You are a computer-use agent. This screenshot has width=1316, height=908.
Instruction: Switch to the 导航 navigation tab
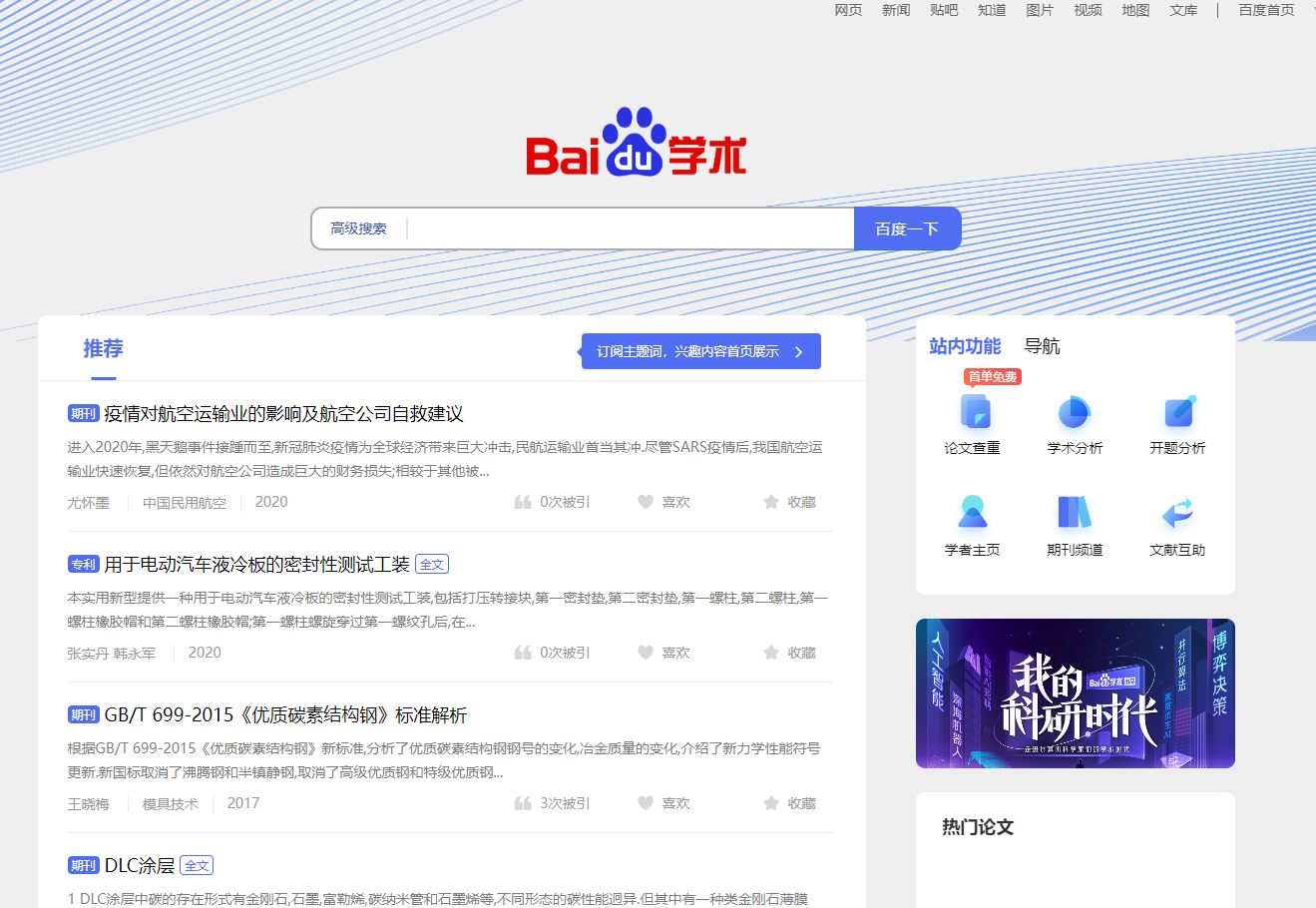[1044, 346]
